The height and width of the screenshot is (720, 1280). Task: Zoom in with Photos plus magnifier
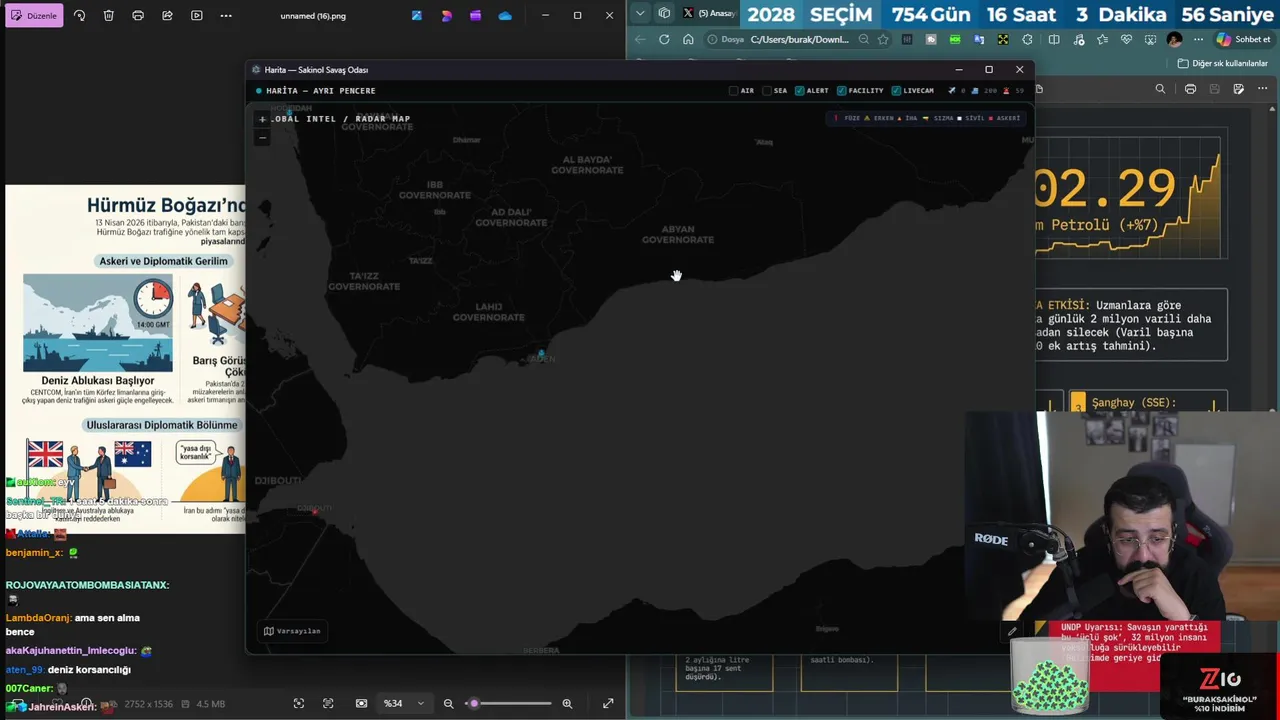[x=567, y=704]
